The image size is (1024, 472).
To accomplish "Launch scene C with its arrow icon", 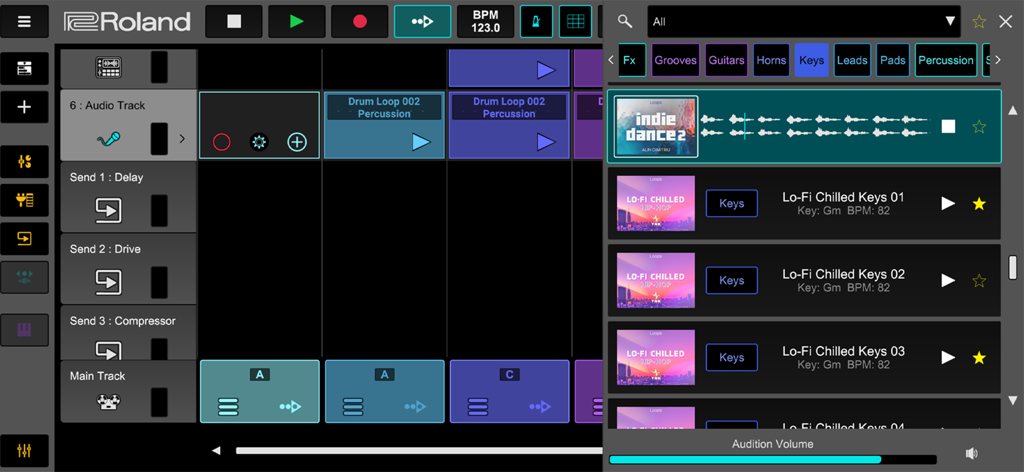I will click(x=541, y=407).
